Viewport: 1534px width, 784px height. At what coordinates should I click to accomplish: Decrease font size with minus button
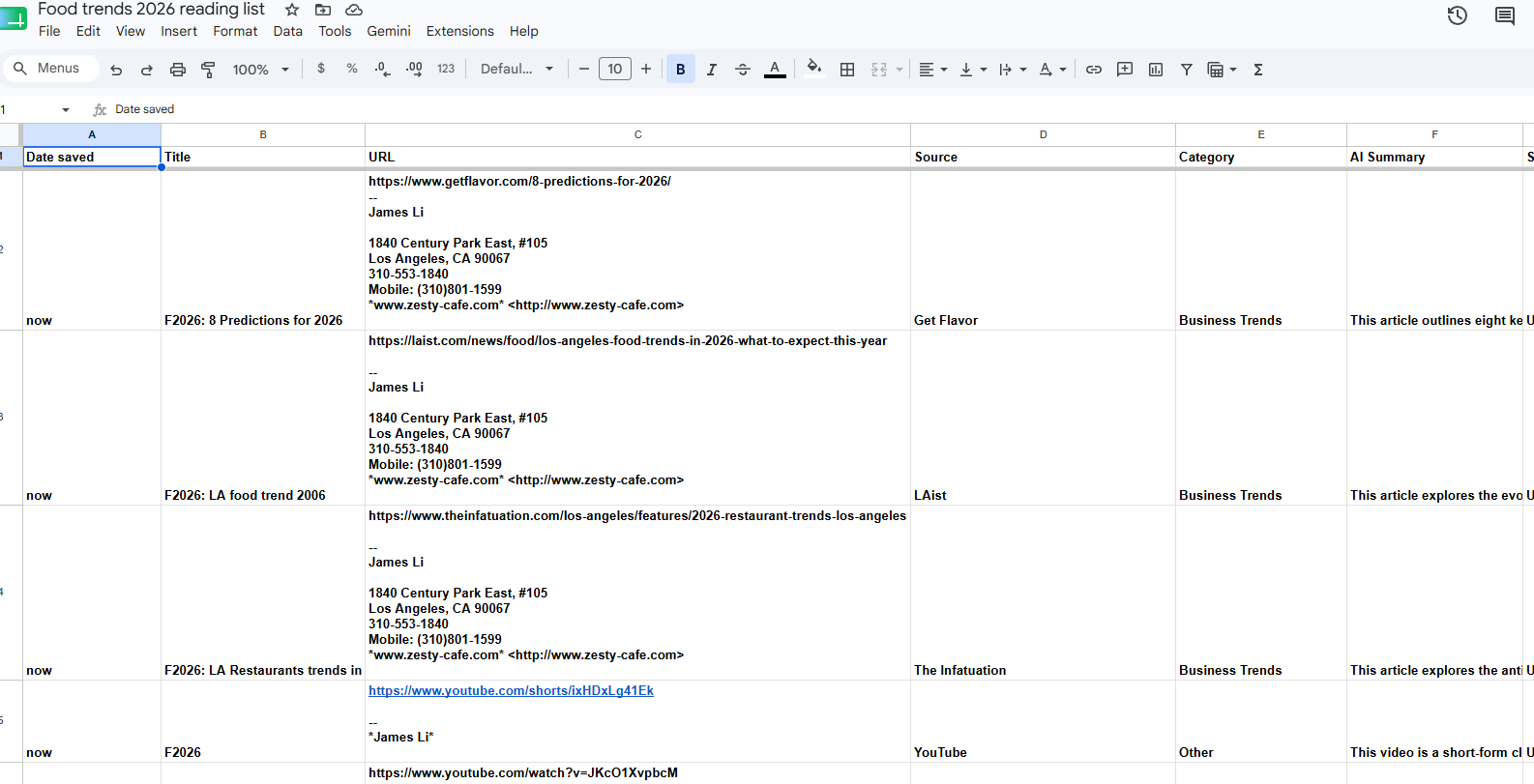click(584, 69)
